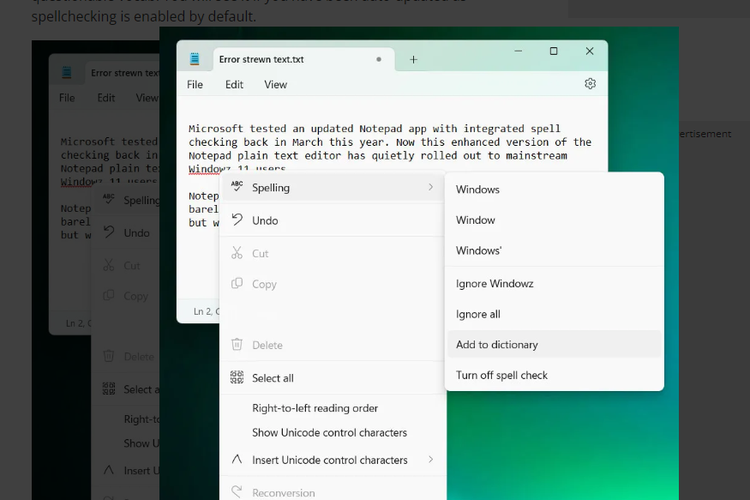The image size is (750, 500).
Task: Select Add to dictionary option
Action: point(497,344)
